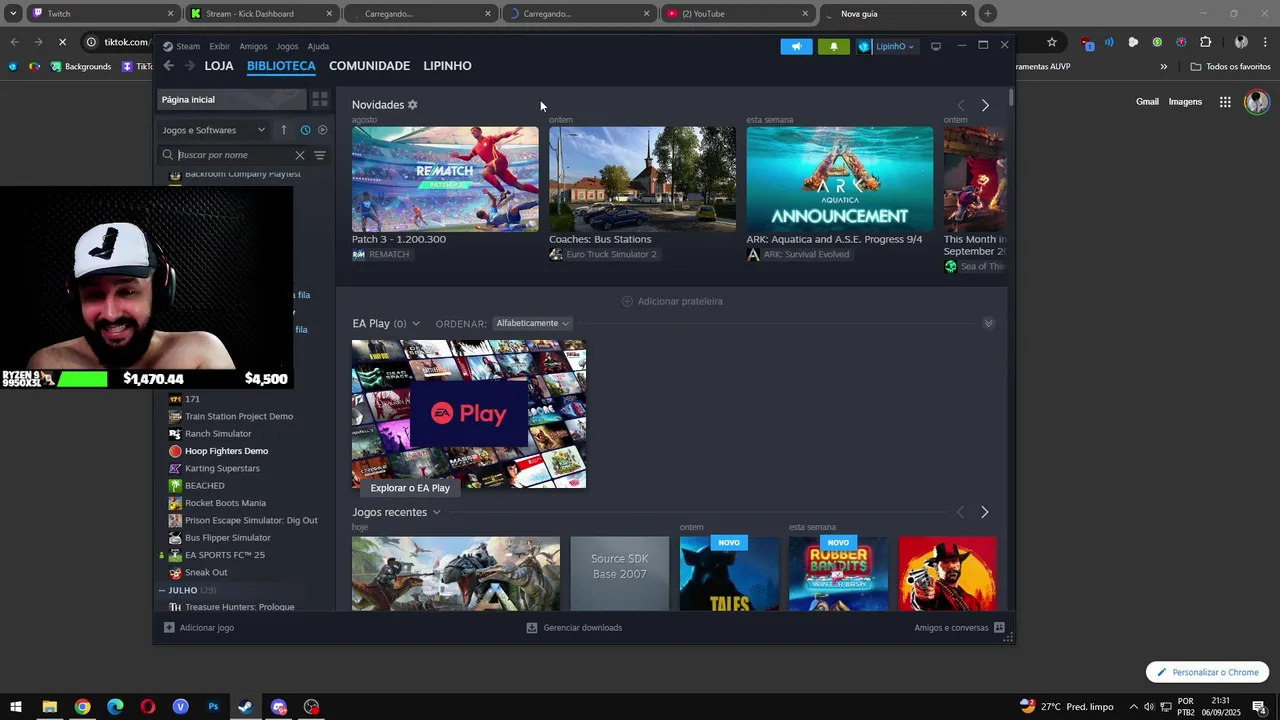Clear the library search field

pyautogui.click(x=299, y=155)
